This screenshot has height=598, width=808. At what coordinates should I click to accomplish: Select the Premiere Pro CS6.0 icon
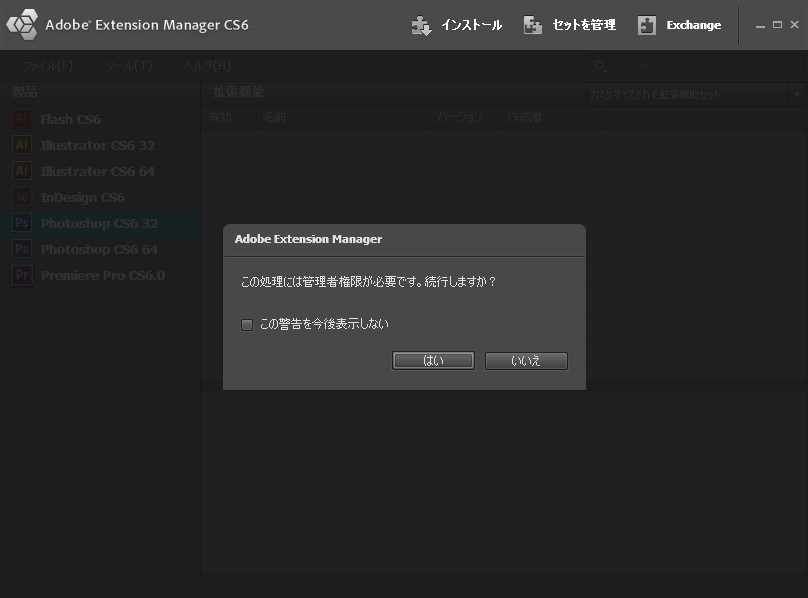(22, 275)
